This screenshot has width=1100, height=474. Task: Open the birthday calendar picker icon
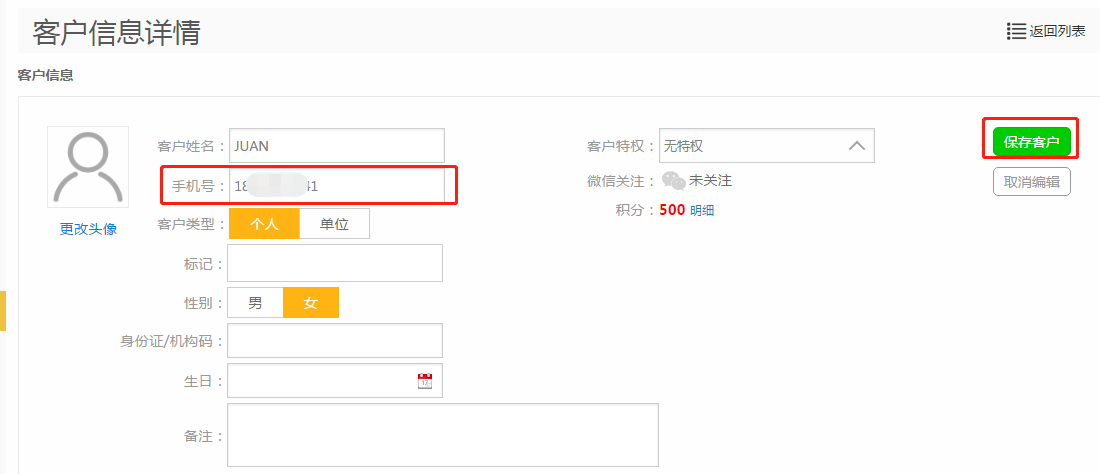click(425, 381)
